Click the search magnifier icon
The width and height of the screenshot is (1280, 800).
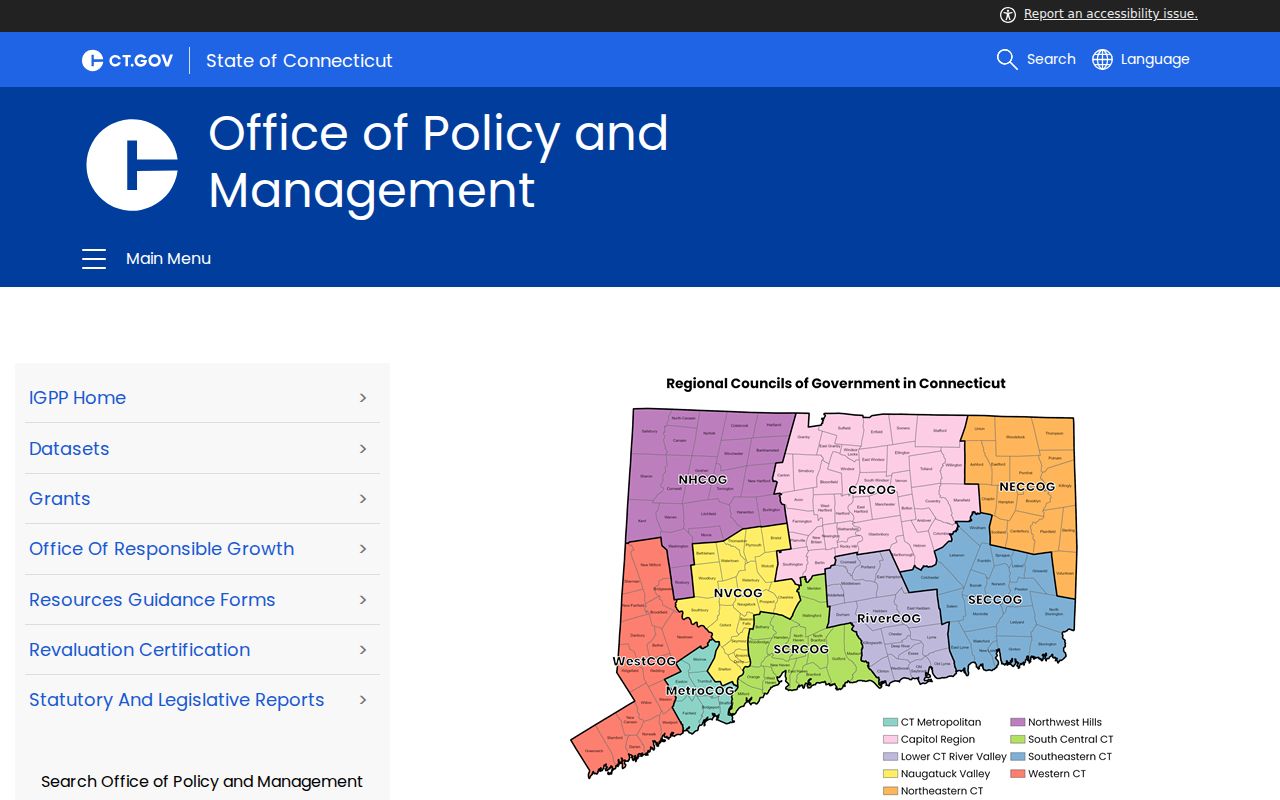(x=1007, y=59)
